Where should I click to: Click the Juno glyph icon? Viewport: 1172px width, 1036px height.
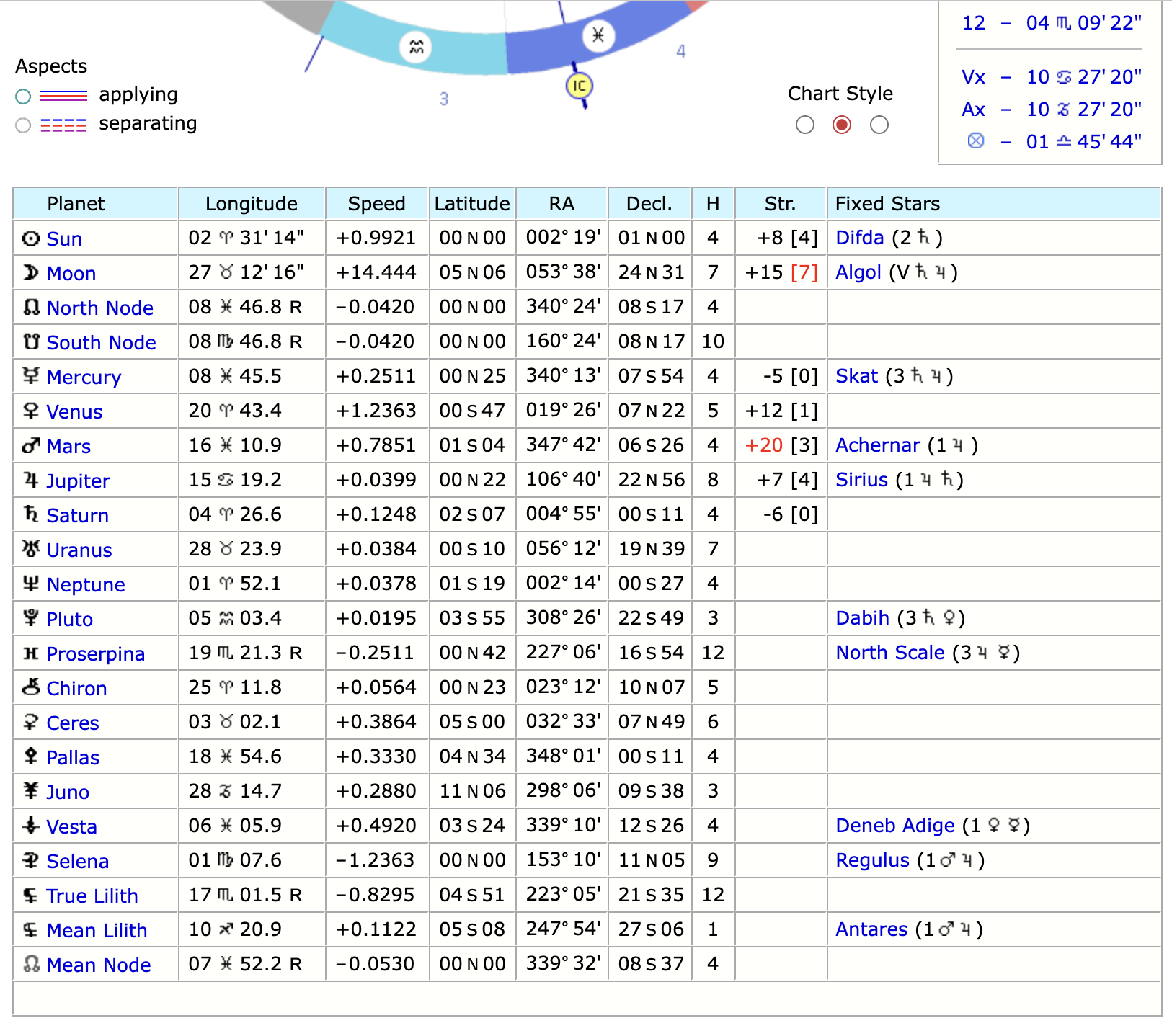(x=30, y=792)
